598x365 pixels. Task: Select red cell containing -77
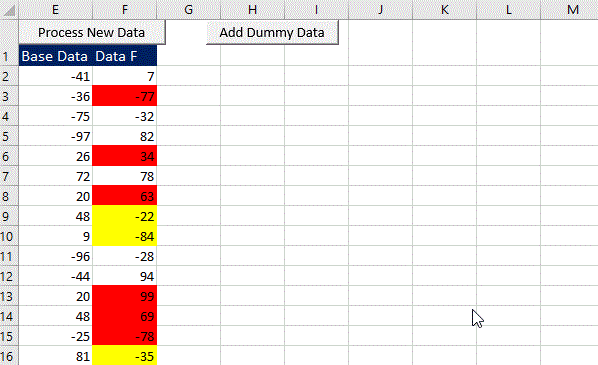(125, 96)
